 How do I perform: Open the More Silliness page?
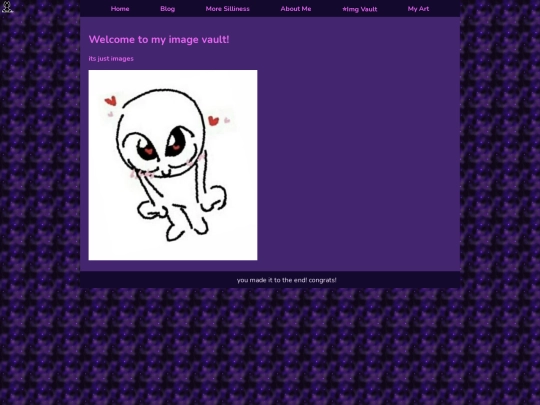(x=227, y=9)
